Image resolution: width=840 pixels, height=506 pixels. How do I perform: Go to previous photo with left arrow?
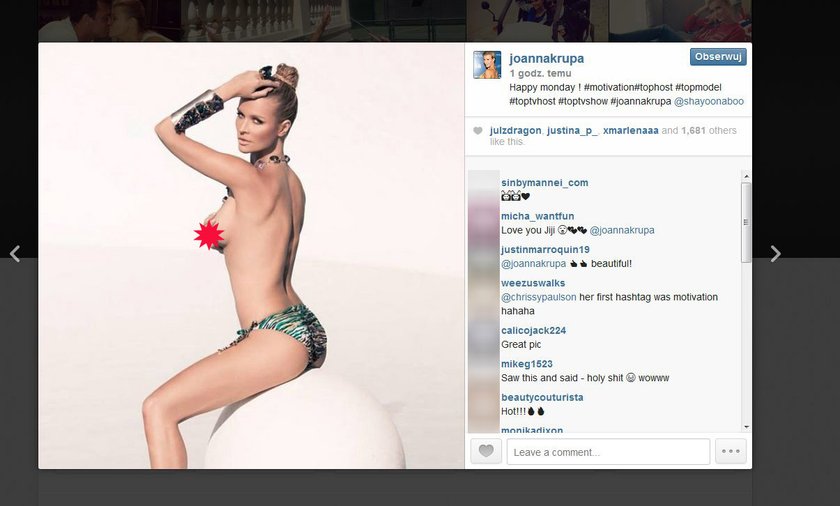15,254
